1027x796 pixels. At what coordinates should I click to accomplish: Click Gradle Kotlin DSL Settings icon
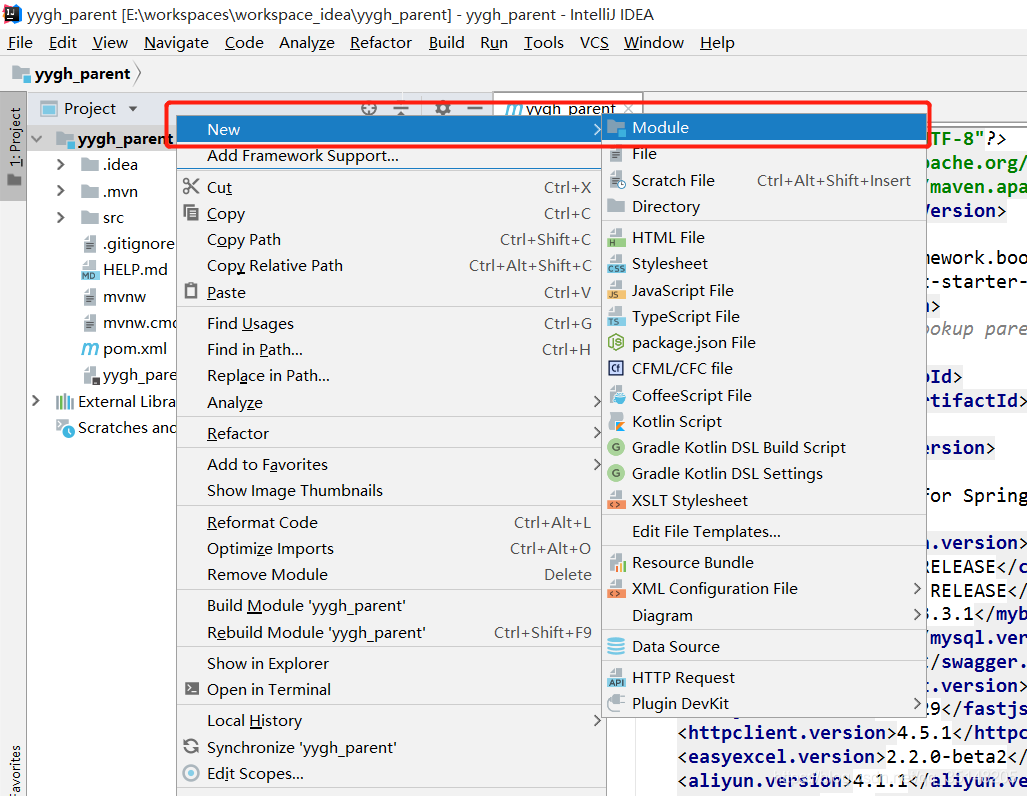pos(616,473)
